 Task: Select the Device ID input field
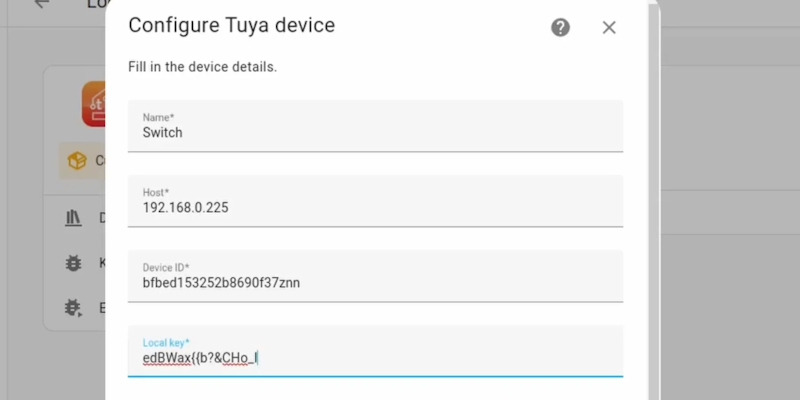[375, 282]
